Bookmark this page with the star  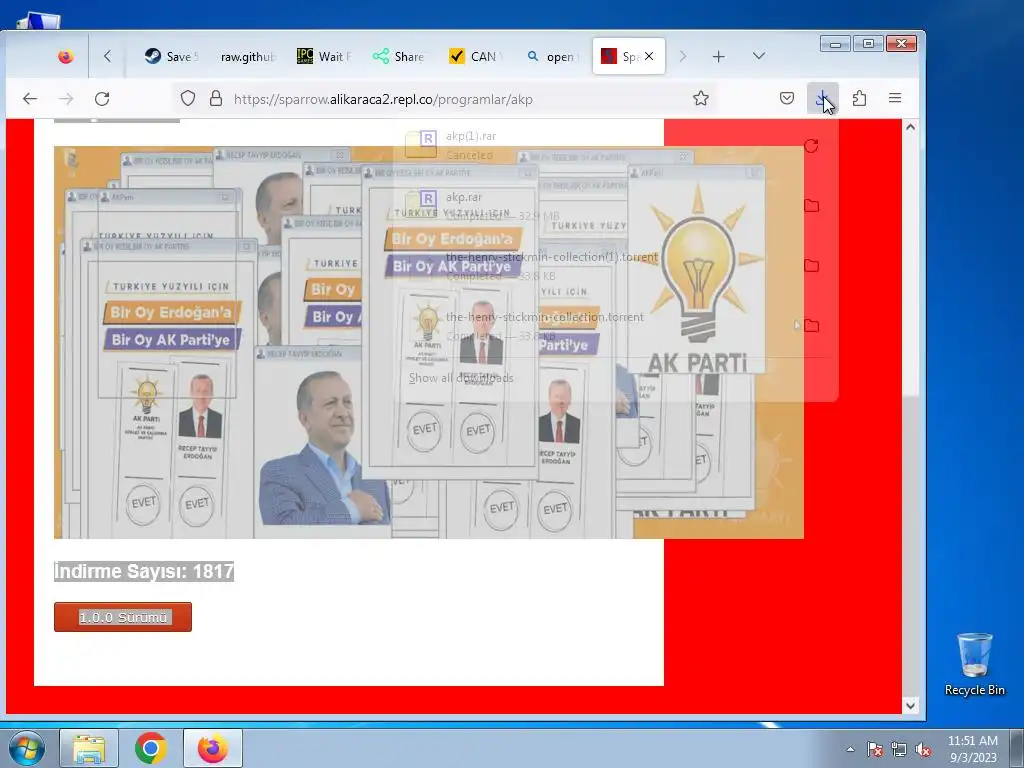pos(701,99)
